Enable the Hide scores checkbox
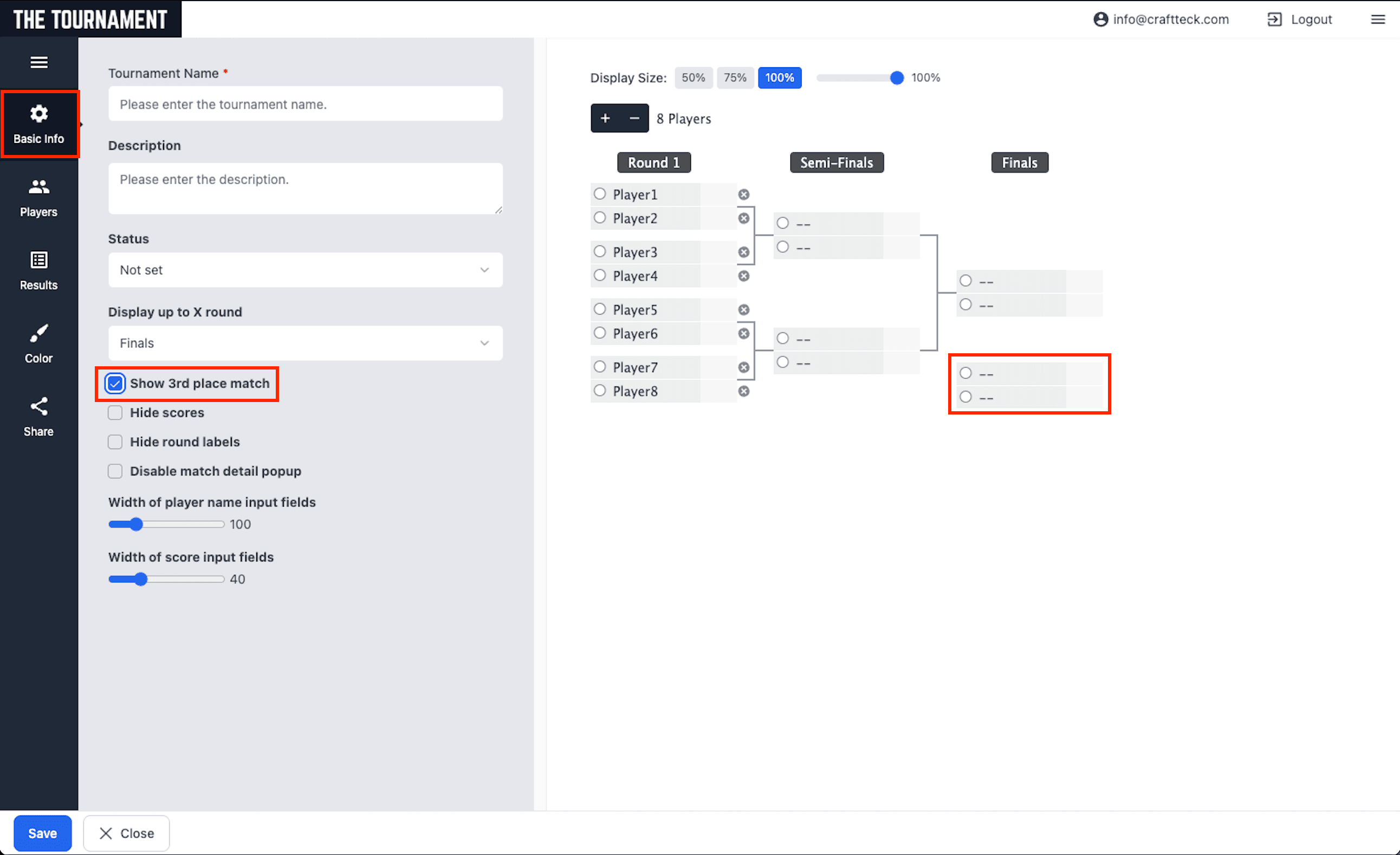Image resolution: width=1400 pixels, height=855 pixels. click(115, 412)
